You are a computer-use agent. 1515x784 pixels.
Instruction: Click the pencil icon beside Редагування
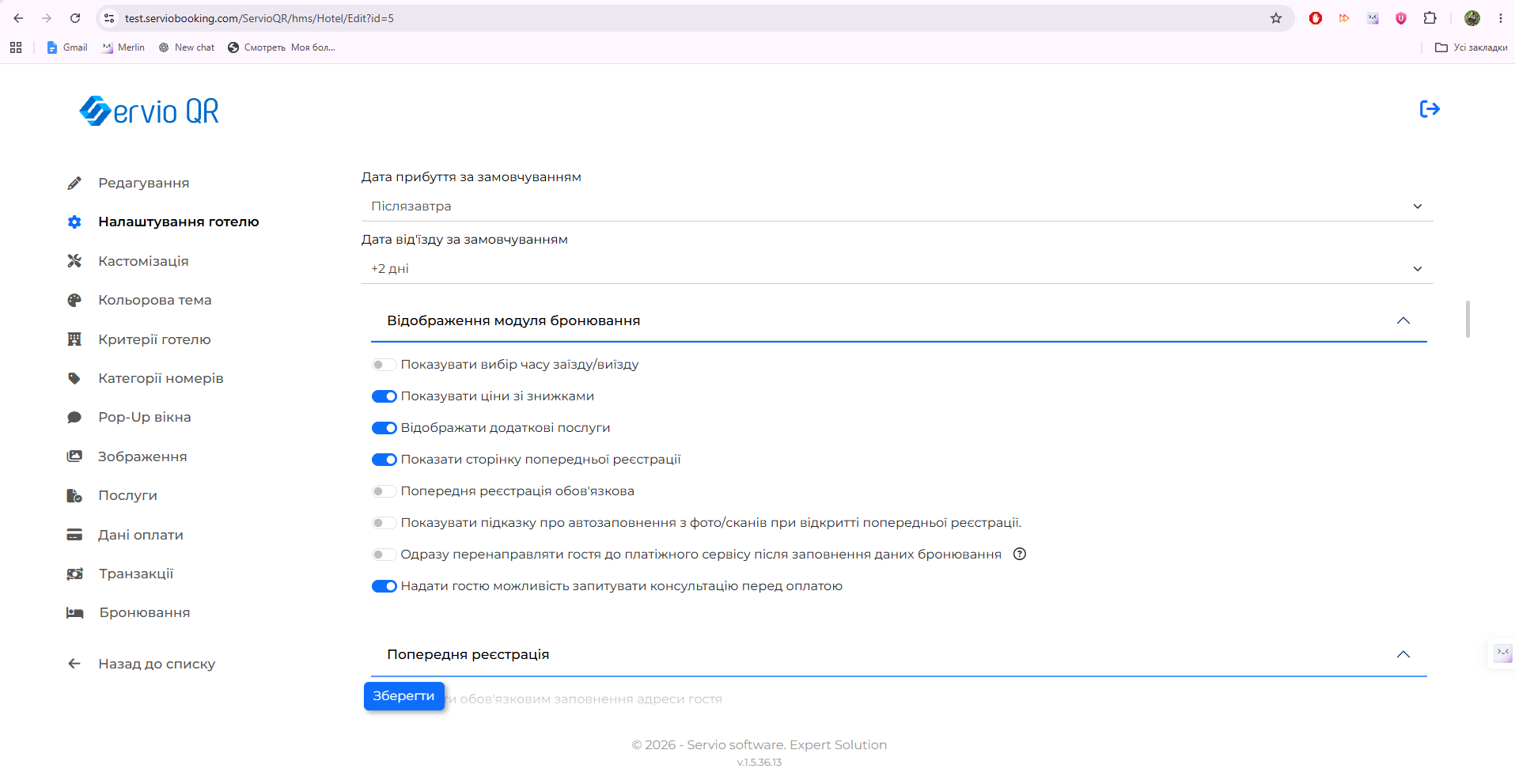[x=74, y=183]
